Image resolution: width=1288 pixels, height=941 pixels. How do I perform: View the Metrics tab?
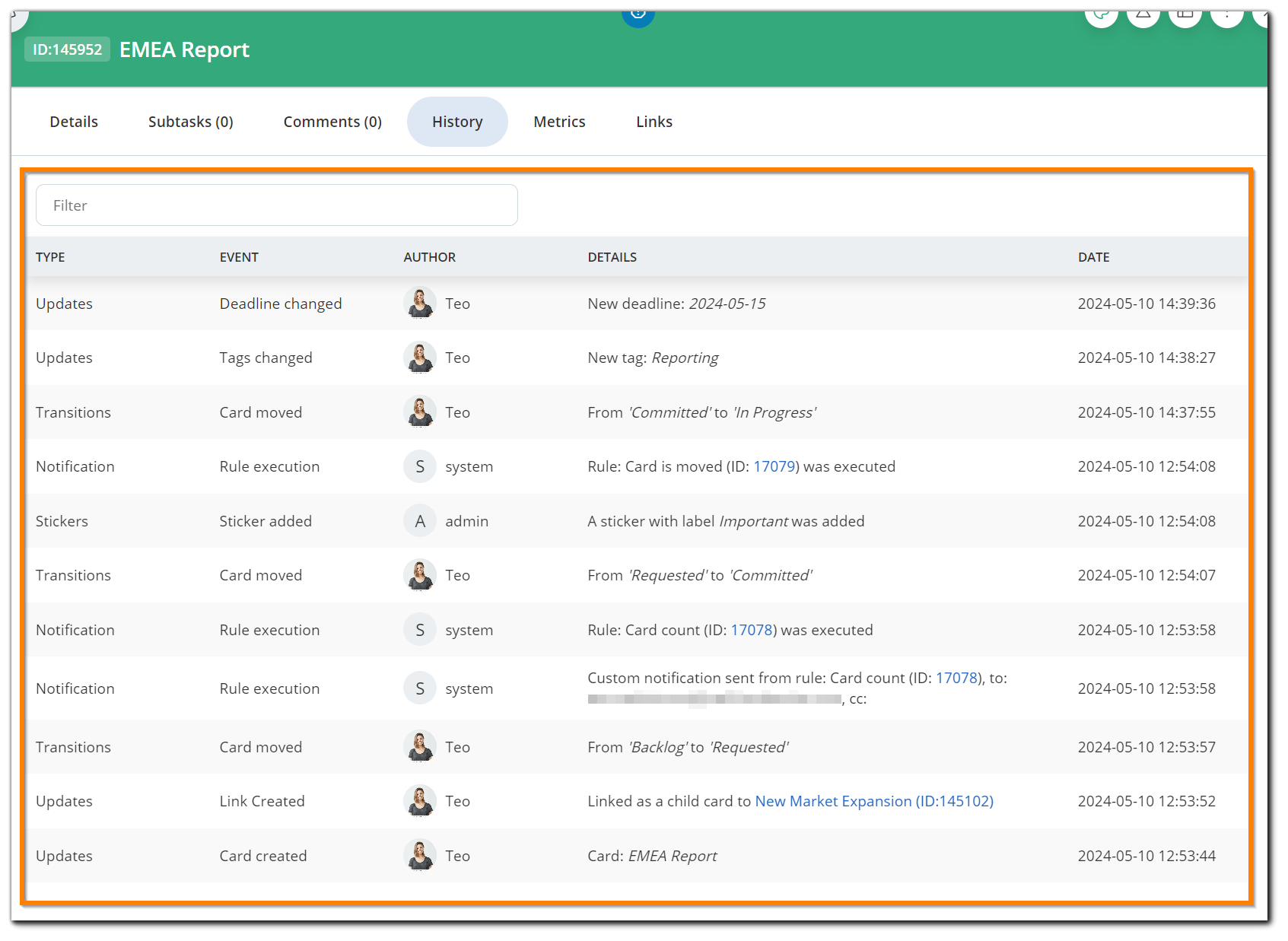(559, 122)
